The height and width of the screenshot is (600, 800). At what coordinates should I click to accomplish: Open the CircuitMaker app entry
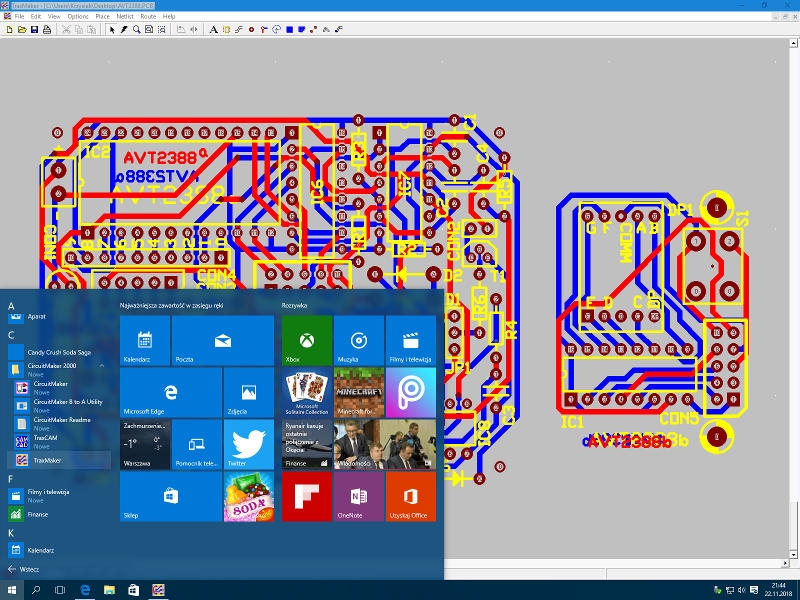[59, 388]
